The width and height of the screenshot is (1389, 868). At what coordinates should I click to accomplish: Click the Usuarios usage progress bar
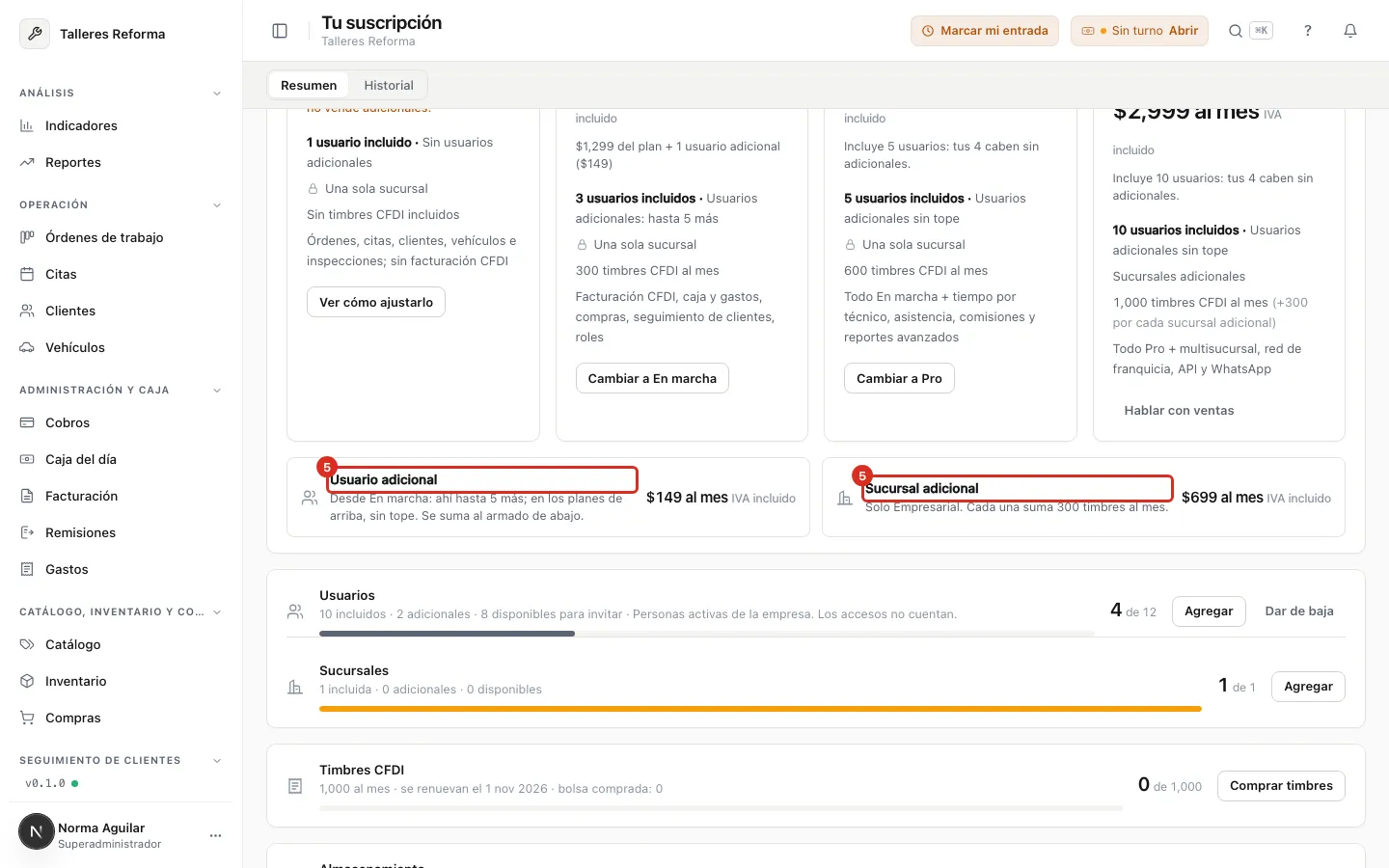point(707,634)
